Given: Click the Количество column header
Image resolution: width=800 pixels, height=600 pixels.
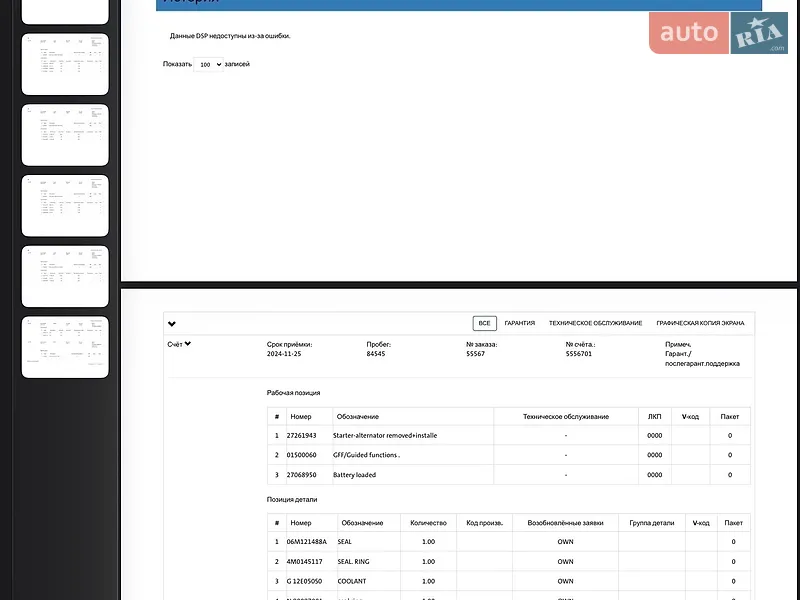Looking at the screenshot, I should pos(428,523).
